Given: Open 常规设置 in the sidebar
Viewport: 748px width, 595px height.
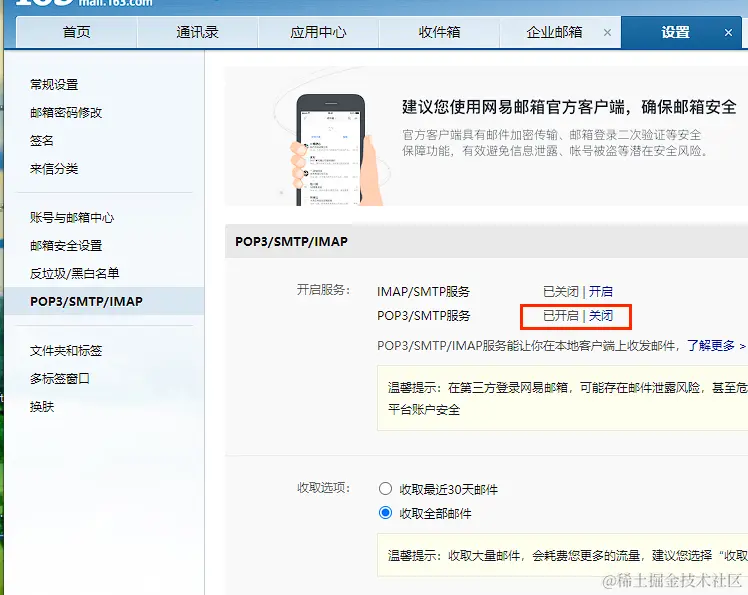Looking at the screenshot, I should click(54, 84).
